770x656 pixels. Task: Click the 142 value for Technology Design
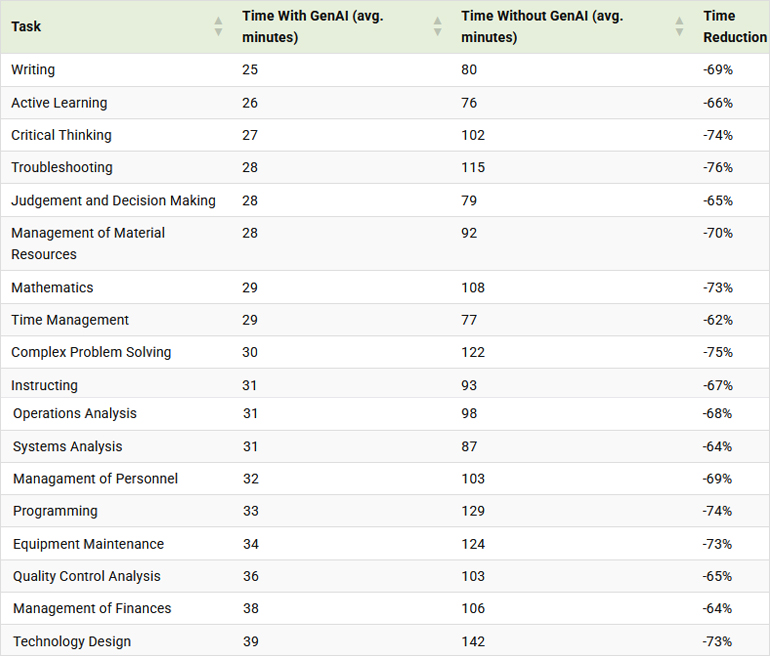pyautogui.click(x=473, y=641)
